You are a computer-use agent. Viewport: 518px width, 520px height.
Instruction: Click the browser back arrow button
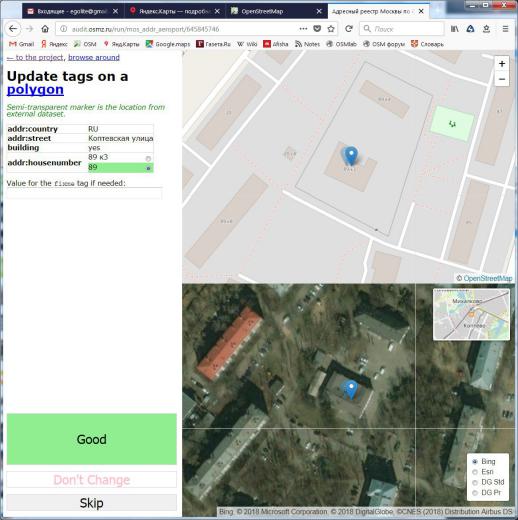click(13, 29)
